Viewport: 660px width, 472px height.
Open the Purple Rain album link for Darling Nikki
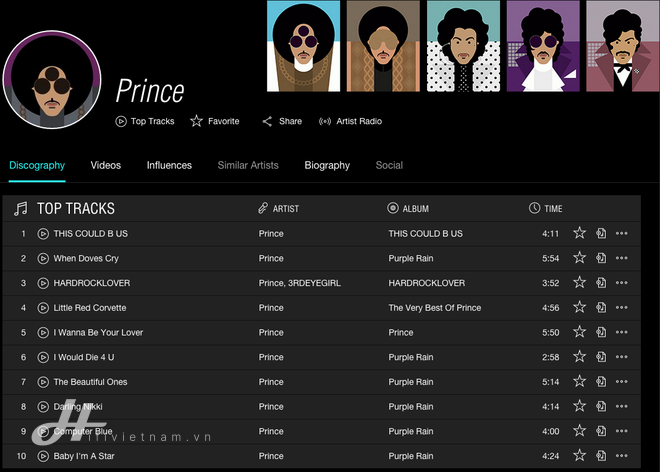pyautogui.click(x=411, y=407)
